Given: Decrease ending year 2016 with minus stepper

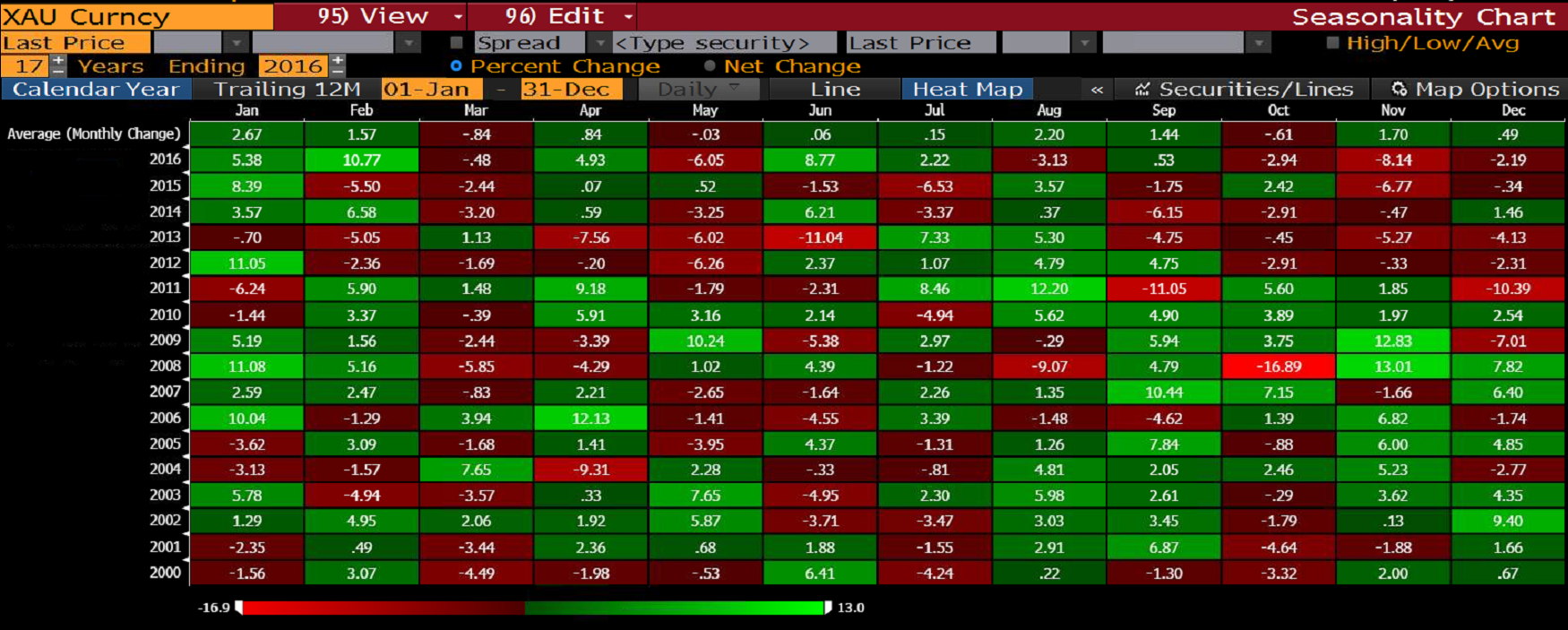Looking at the screenshot, I should (338, 71).
